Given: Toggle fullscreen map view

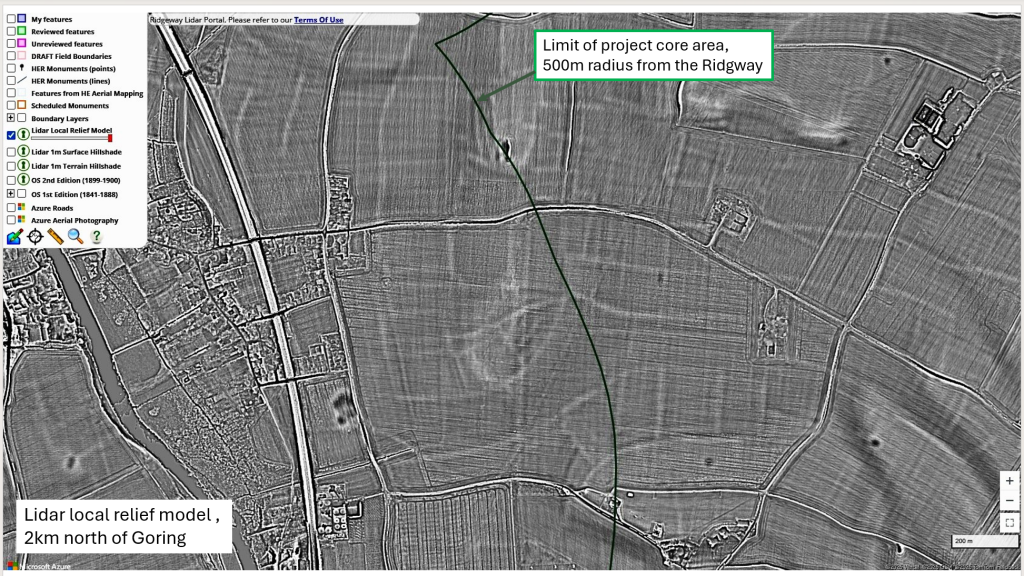Looking at the screenshot, I should coord(1010,522).
